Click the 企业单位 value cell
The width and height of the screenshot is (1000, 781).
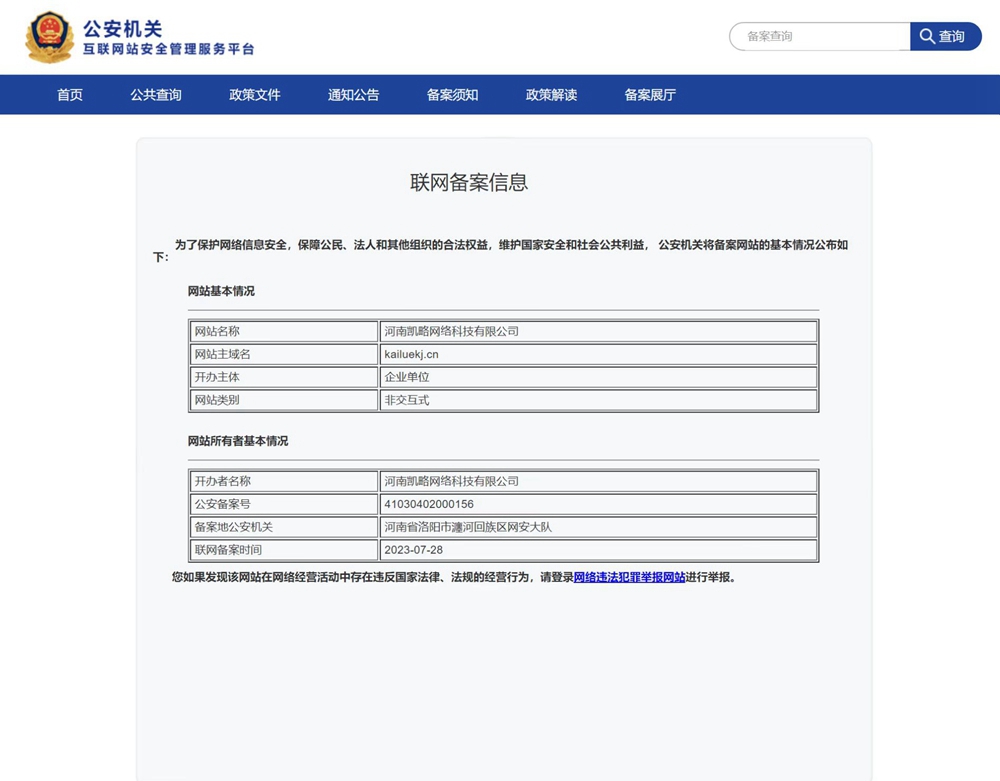coord(599,377)
